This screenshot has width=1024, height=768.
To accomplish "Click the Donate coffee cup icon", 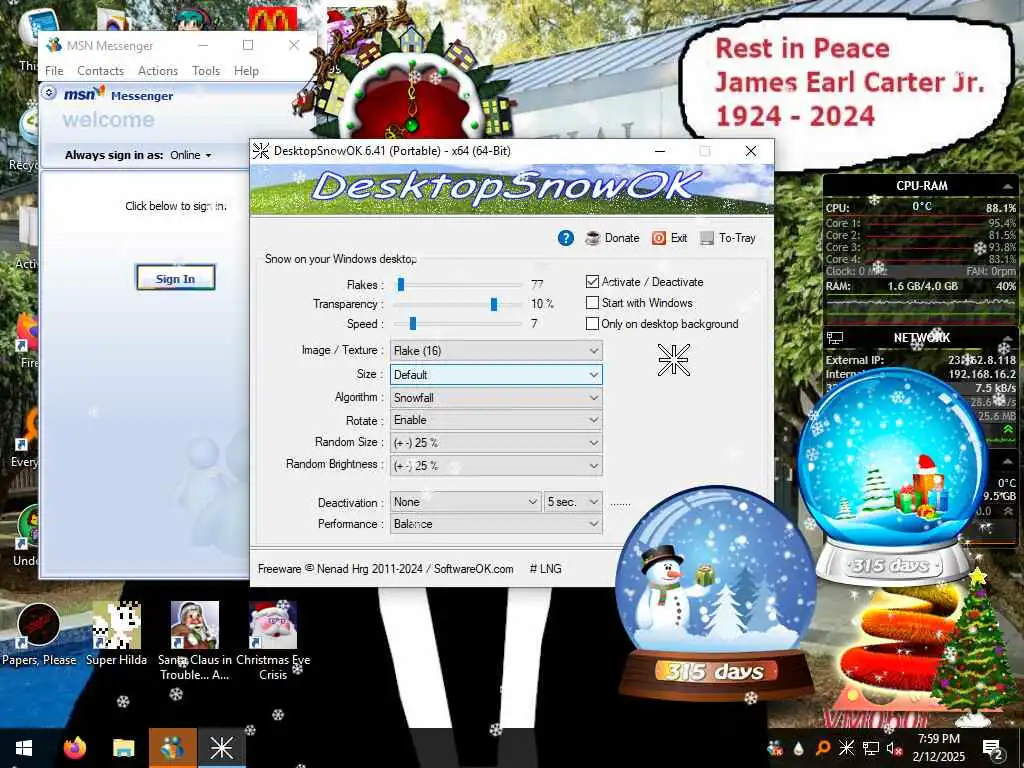I will [592, 238].
